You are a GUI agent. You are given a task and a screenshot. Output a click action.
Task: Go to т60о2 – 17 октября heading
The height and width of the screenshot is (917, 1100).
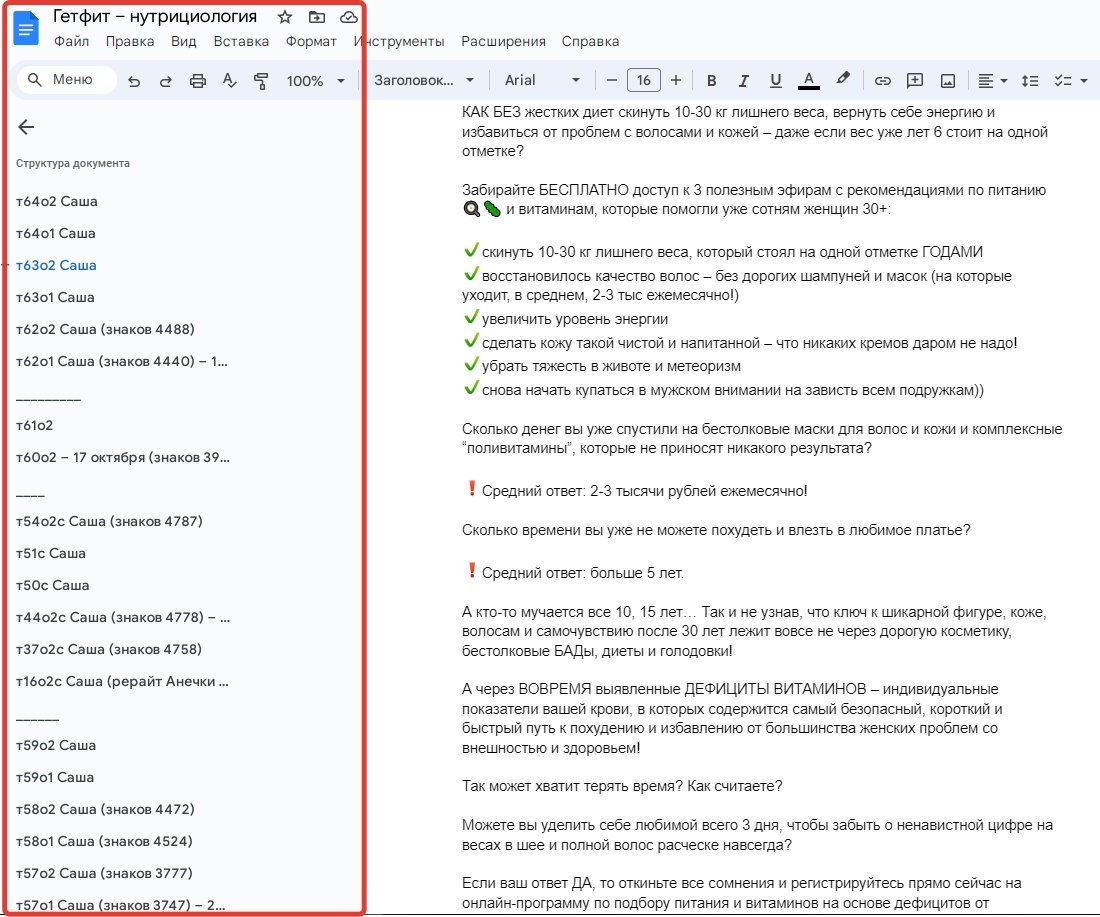click(123, 457)
